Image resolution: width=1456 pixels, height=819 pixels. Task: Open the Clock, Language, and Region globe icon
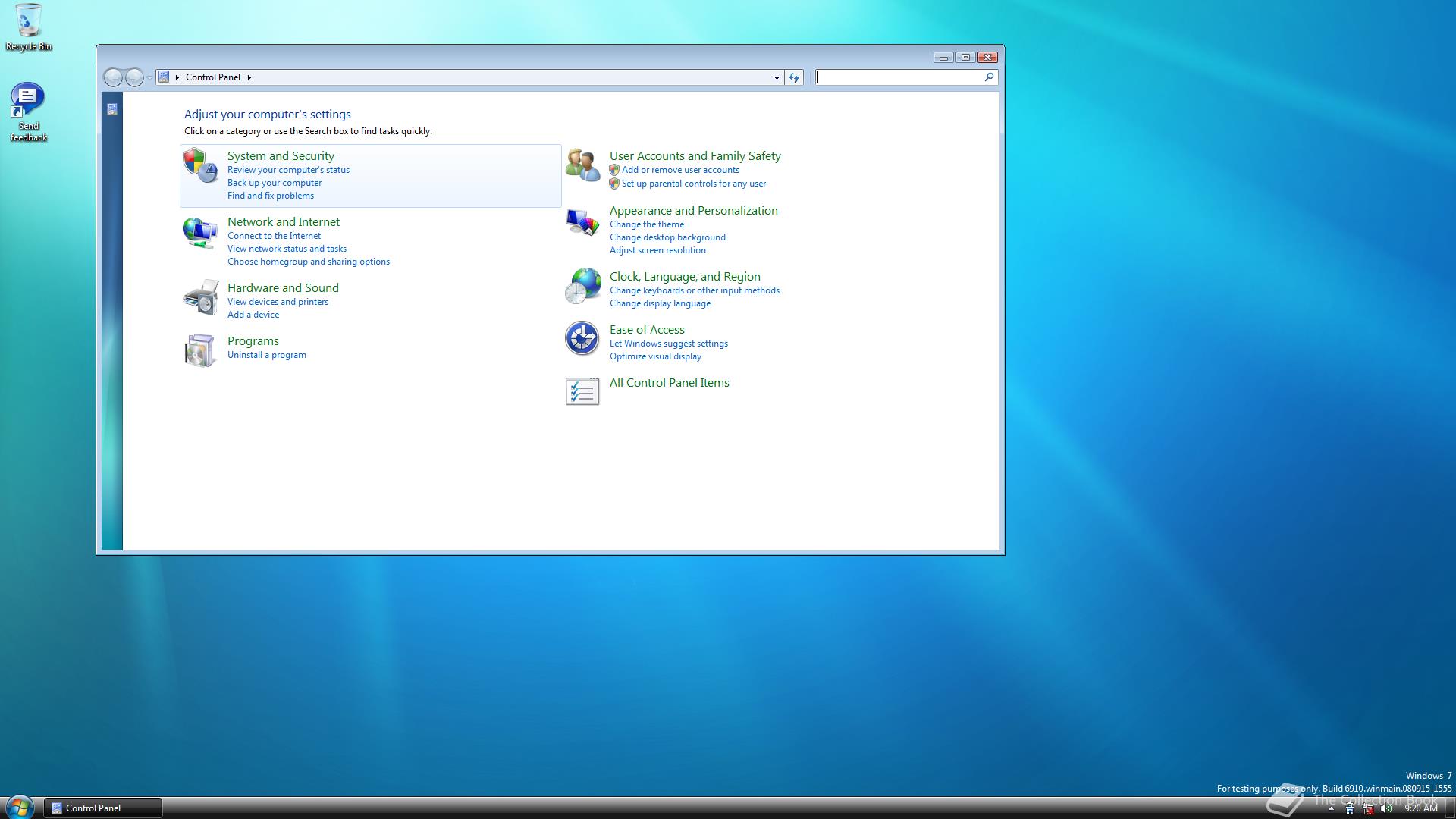tap(582, 286)
